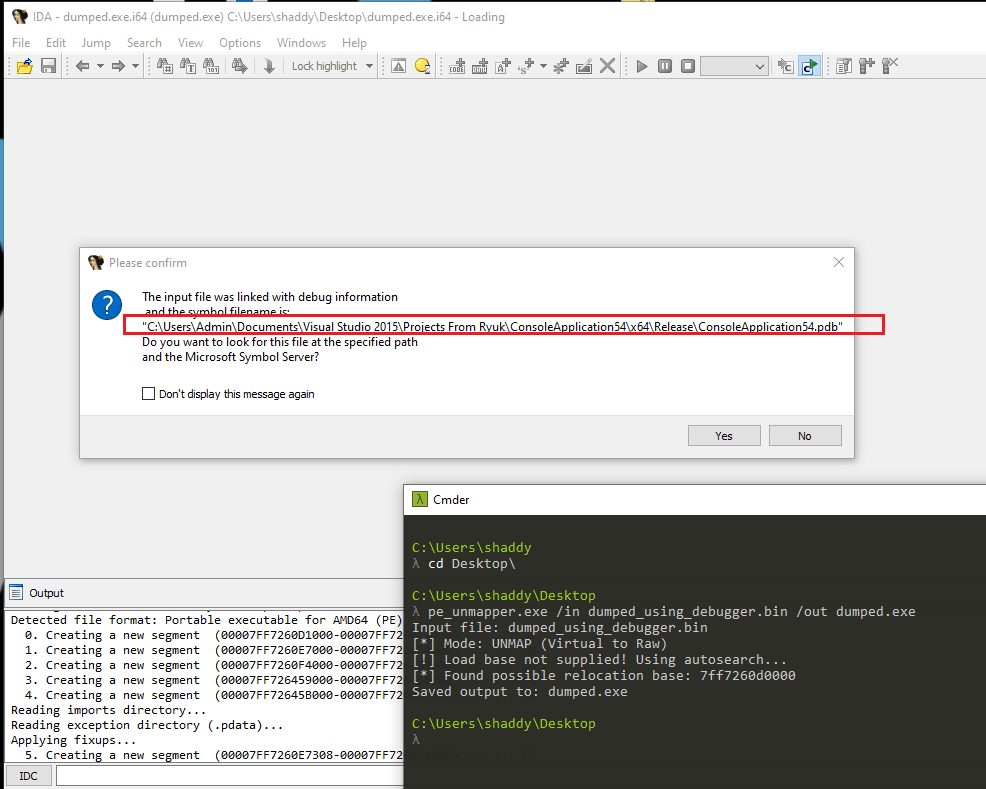Click the delete breakpoint X icon
The height and width of the screenshot is (789, 986).
pyautogui.click(x=890, y=66)
